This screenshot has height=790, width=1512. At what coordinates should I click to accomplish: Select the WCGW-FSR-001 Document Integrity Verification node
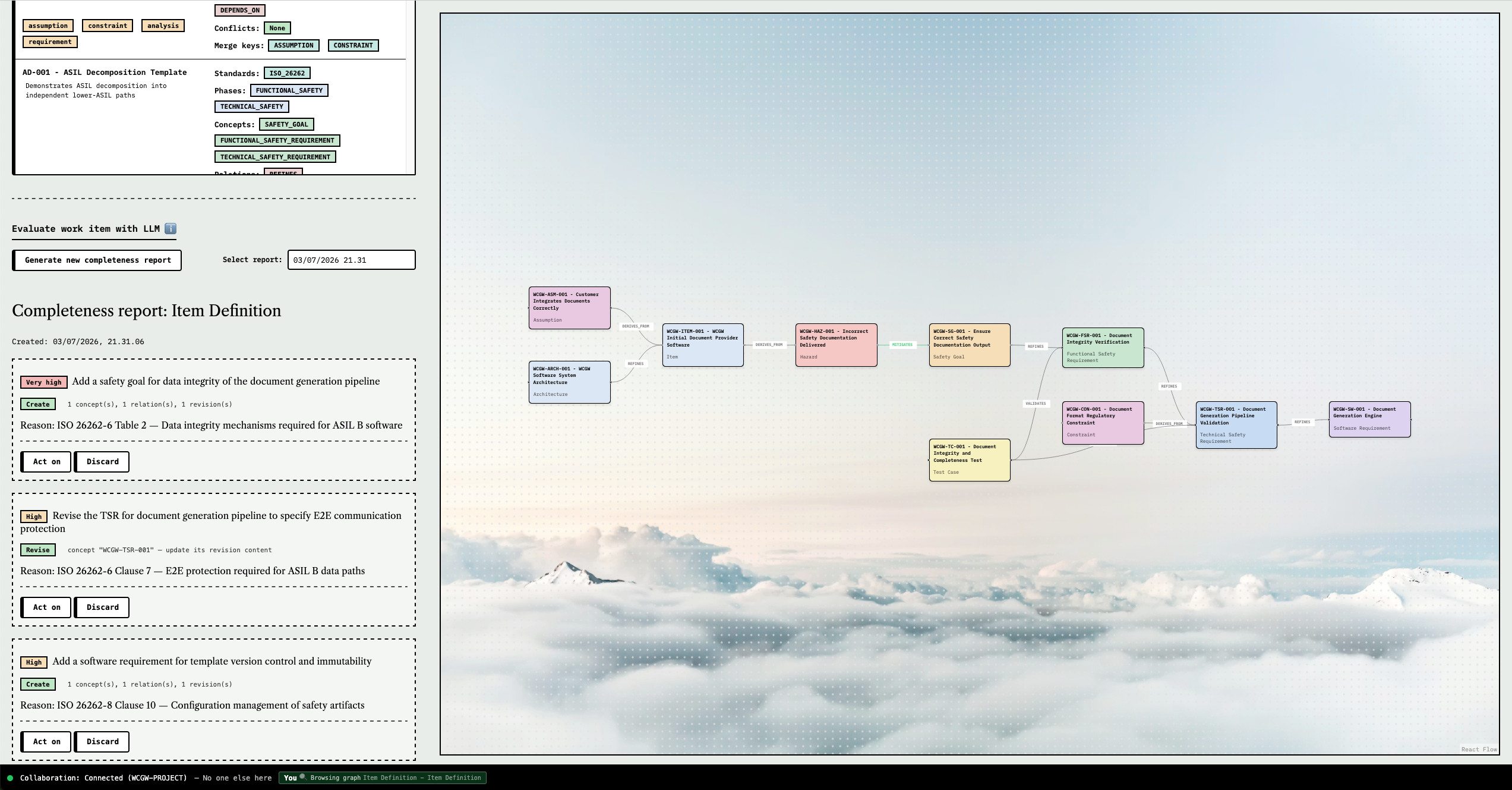pyautogui.click(x=1103, y=348)
